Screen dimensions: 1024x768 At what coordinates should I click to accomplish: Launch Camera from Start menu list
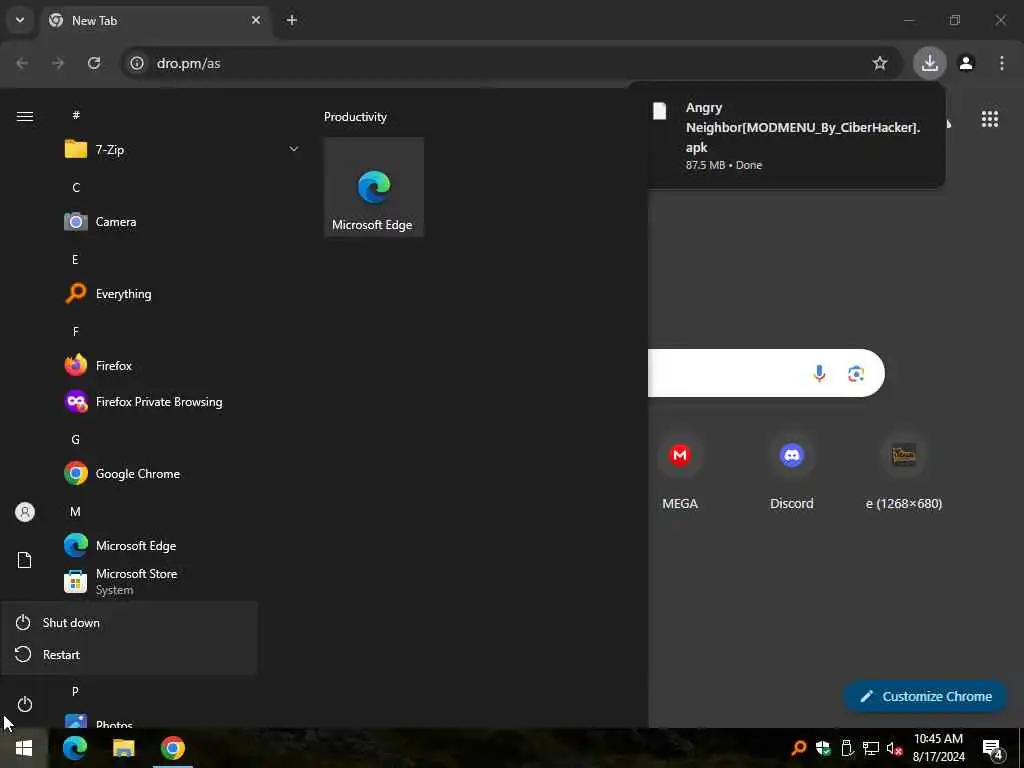[x=183, y=222]
